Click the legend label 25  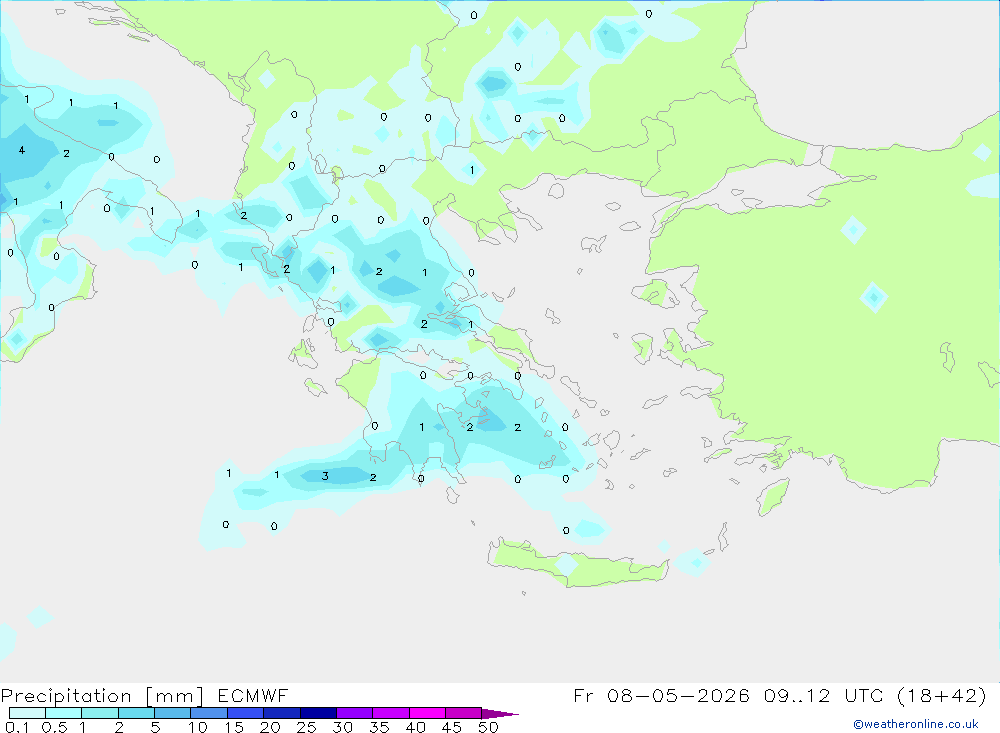pos(306,727)
